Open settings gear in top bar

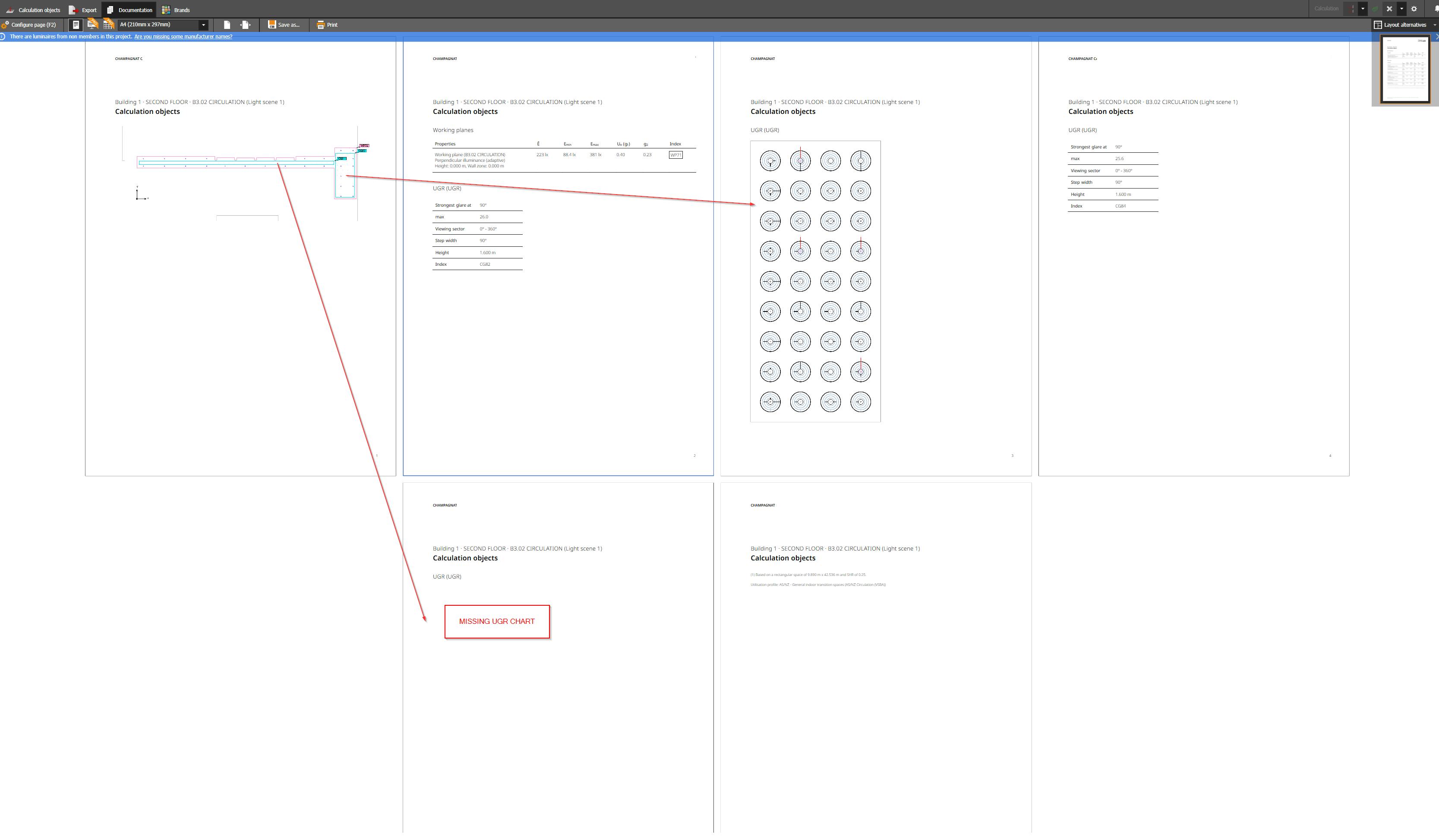point(1414,9)
